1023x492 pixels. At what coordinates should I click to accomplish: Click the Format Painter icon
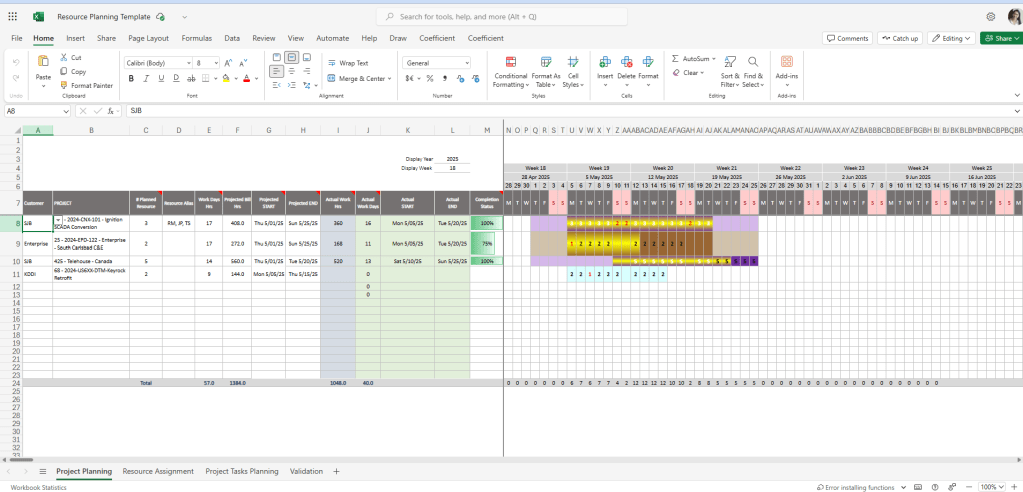pos(64,86)
